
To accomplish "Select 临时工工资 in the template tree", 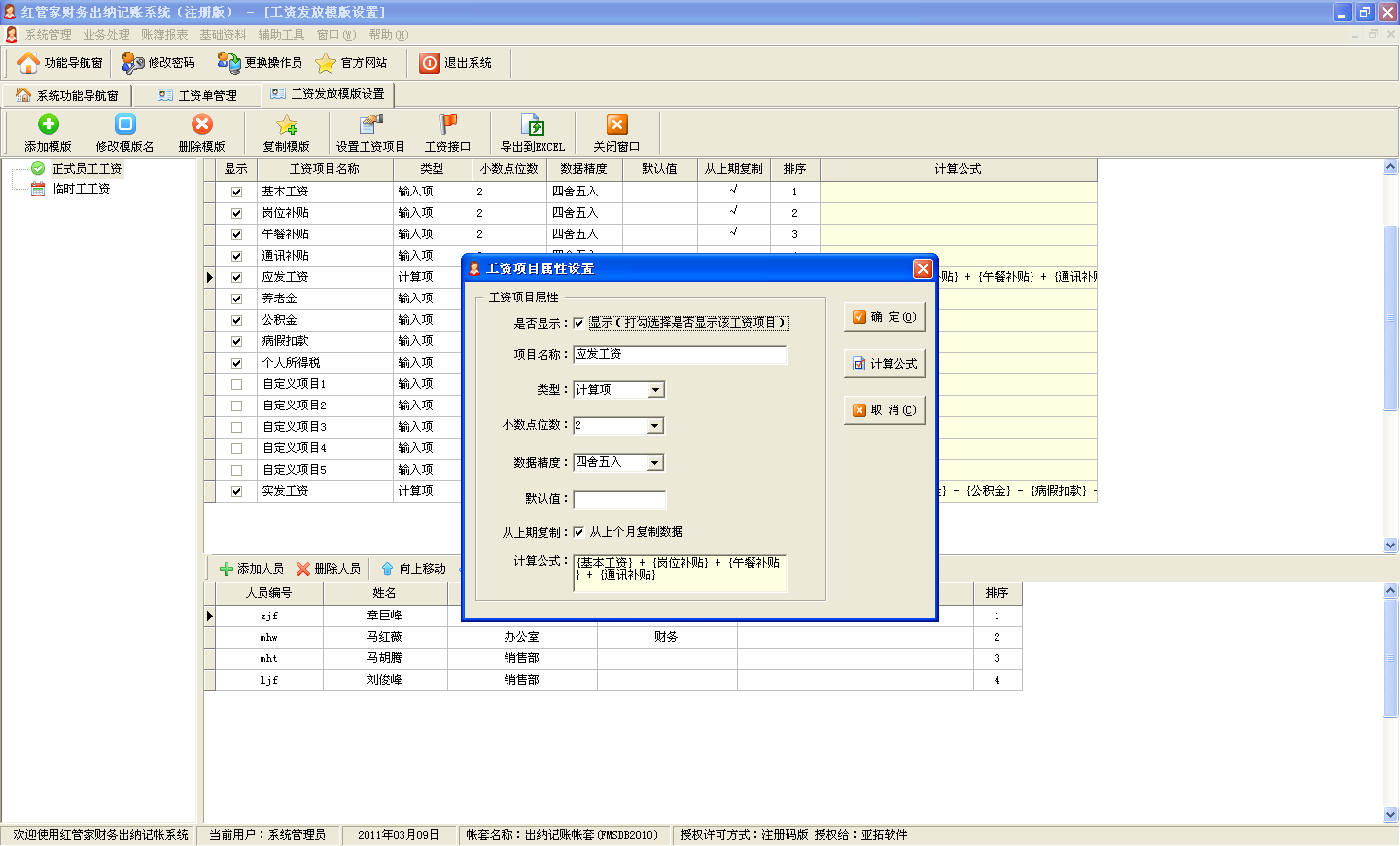I will (x=81, y=189).
